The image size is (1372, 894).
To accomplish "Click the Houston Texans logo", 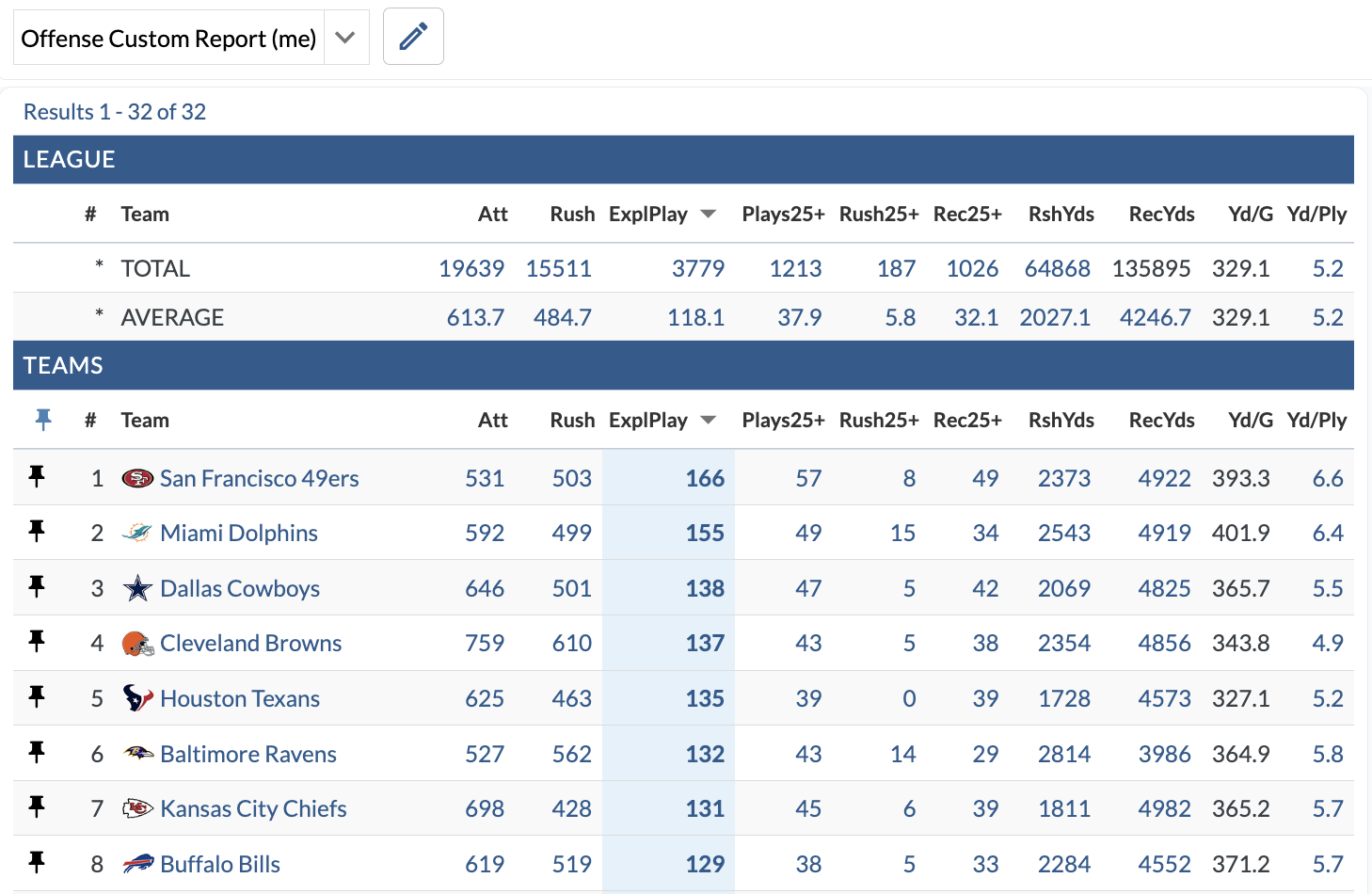I will tap(137, 698).
